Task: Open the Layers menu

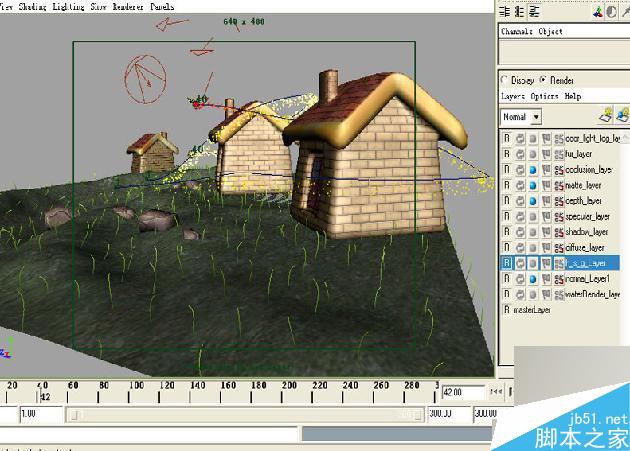Action: 513,96
